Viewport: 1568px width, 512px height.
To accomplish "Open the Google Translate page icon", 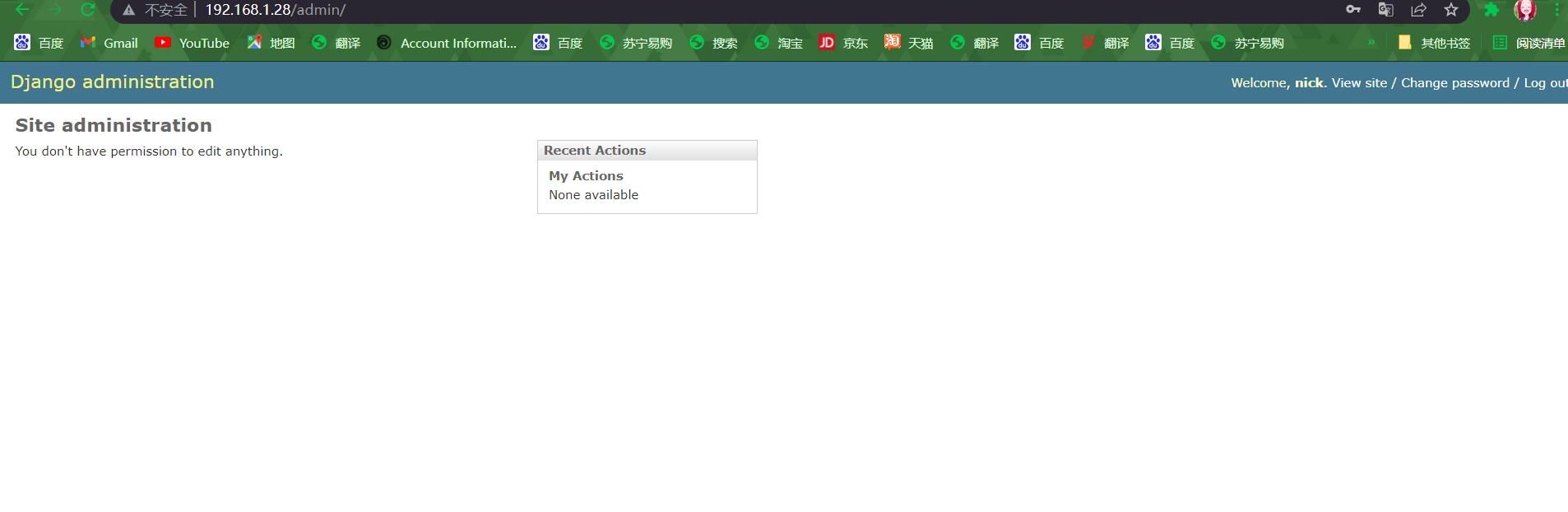I will [1385, 10].
